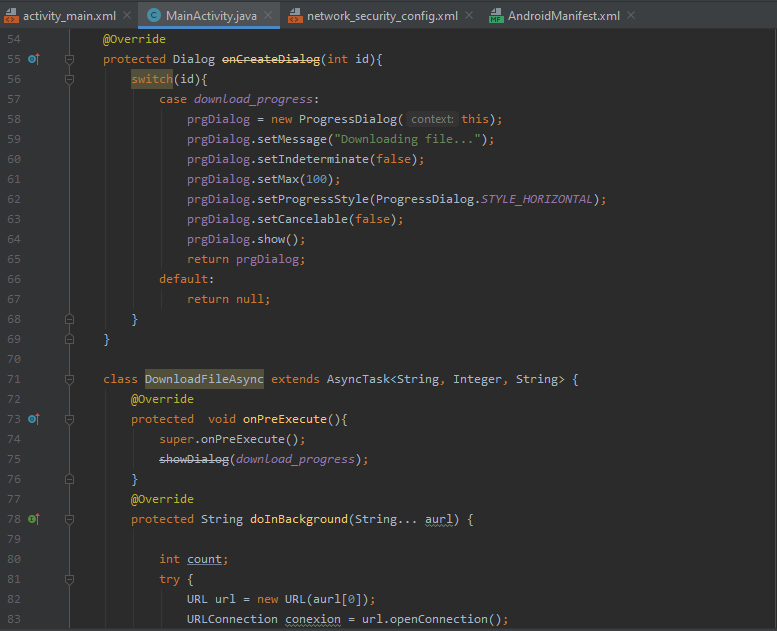Click the 'default:' label on line 66
This screenshot has height=631, width=777.
pos(186,279)
